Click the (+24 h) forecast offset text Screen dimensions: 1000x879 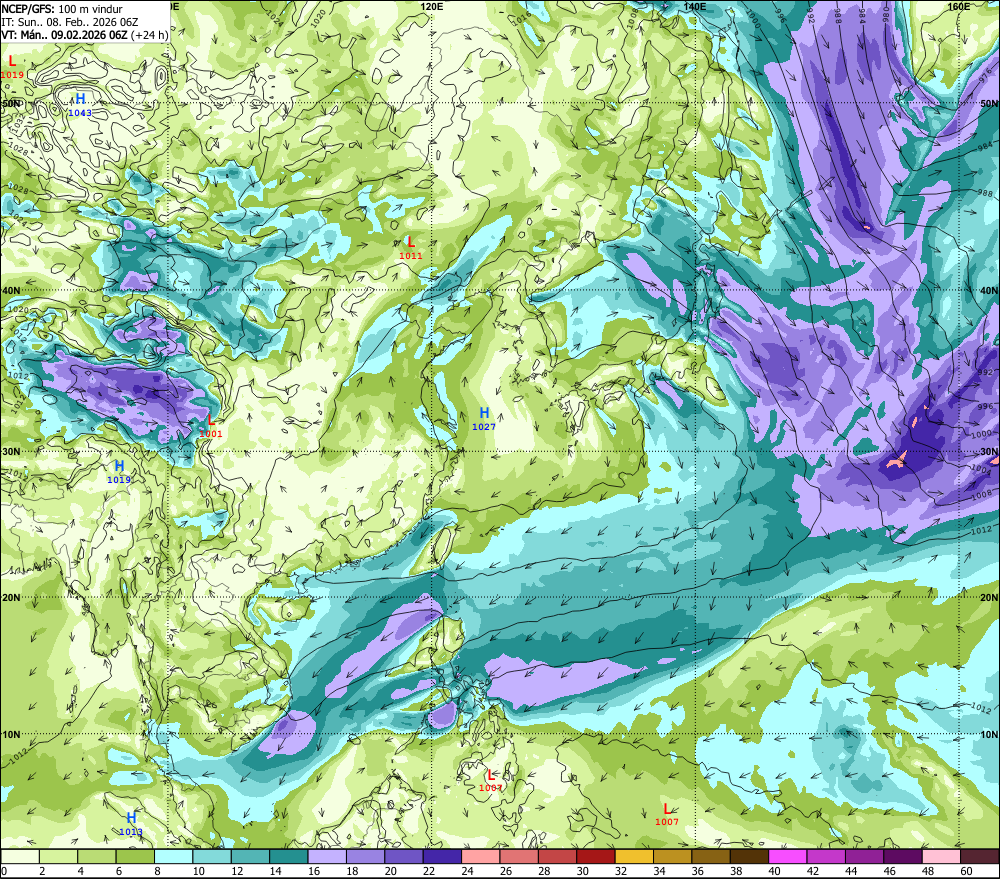tap(149, 35)
